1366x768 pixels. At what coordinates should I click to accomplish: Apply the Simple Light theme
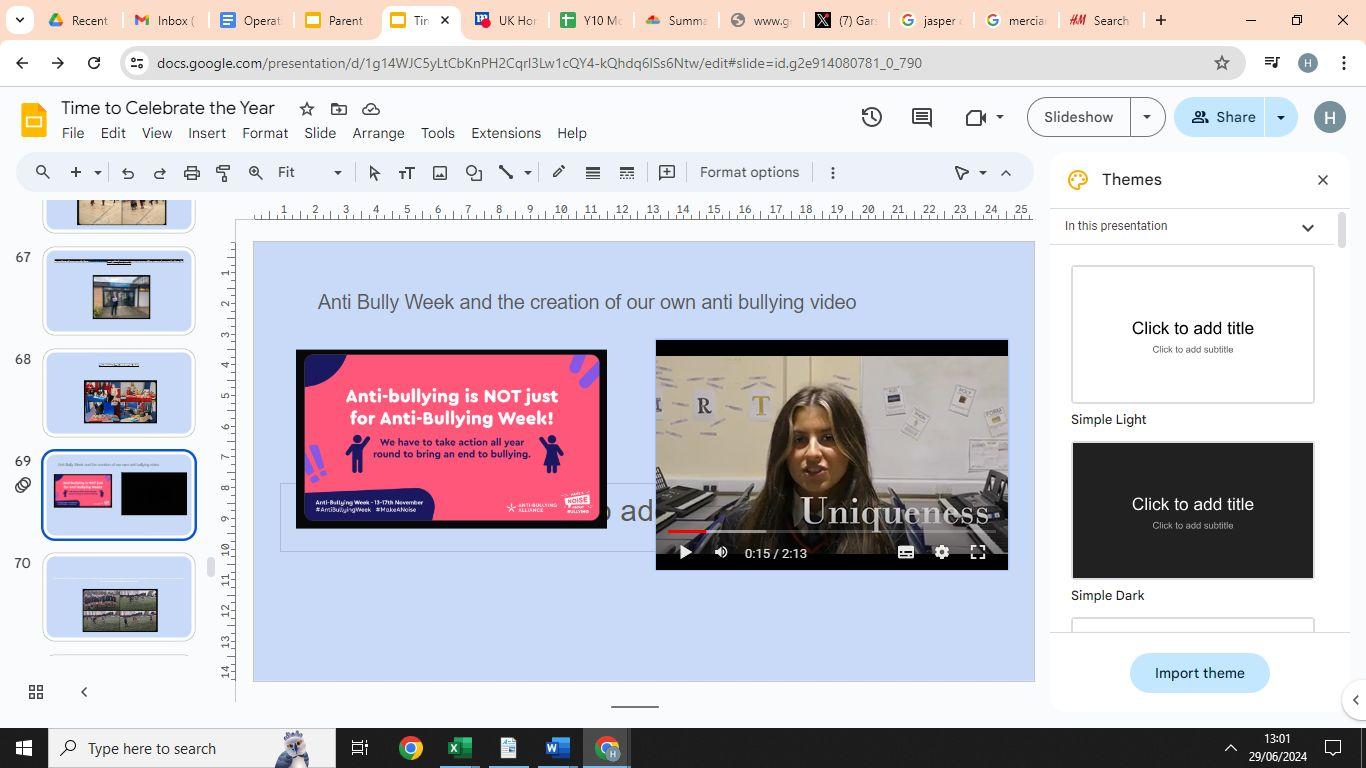1193,334
